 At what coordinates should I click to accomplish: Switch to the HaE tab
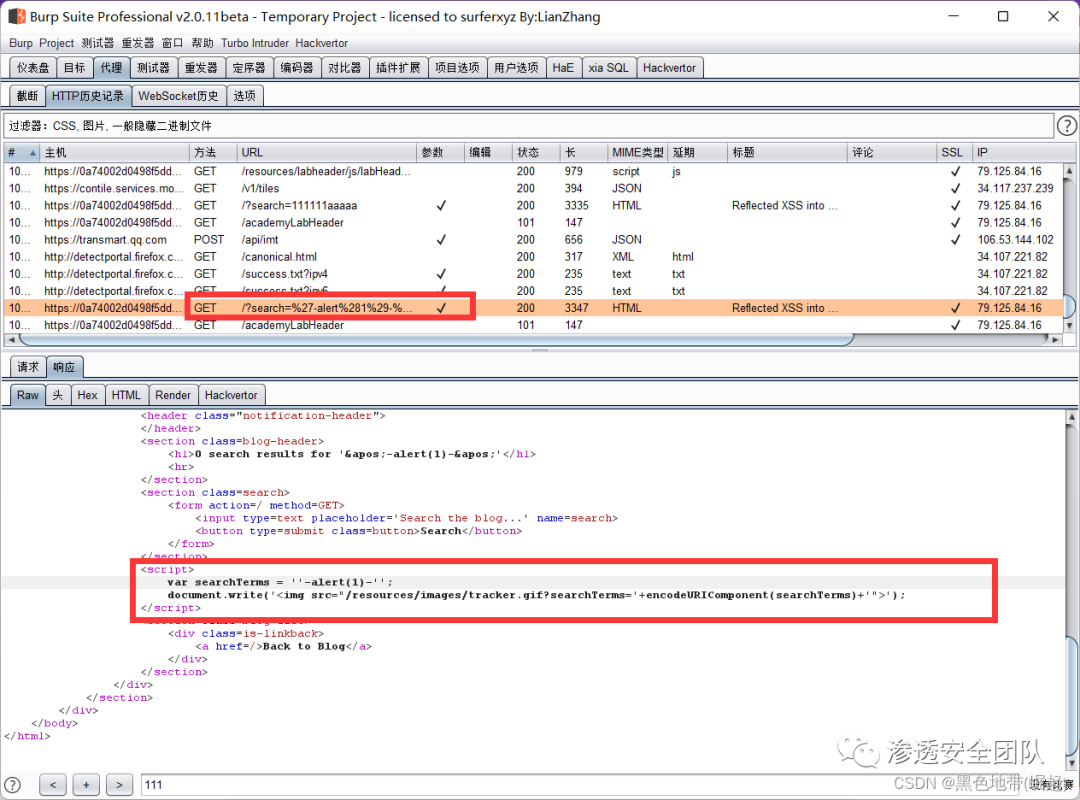(563, 68)
